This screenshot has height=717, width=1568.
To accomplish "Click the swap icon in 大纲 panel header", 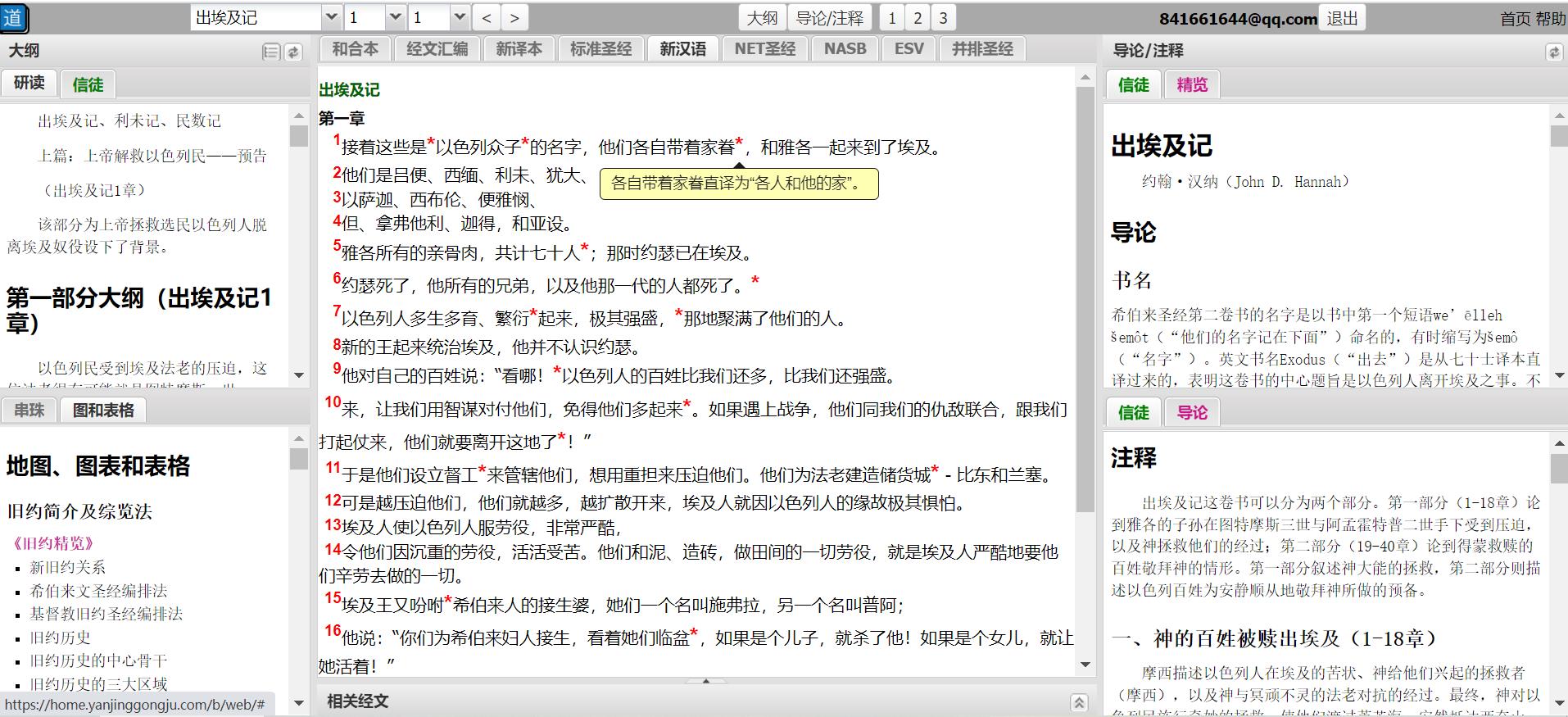I will pos(292,52).
